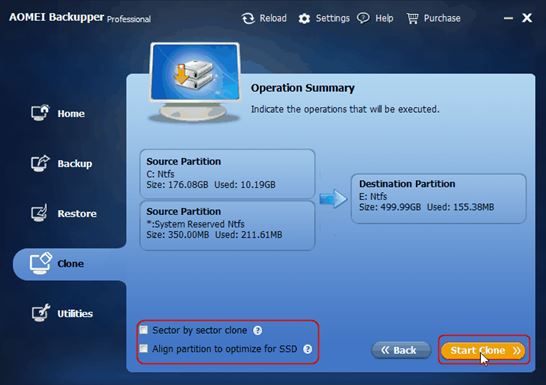The width and height of the screenshot is (546, 385).
Task: Minimize the AOMEI Backupper window
Action: (508, 18)
